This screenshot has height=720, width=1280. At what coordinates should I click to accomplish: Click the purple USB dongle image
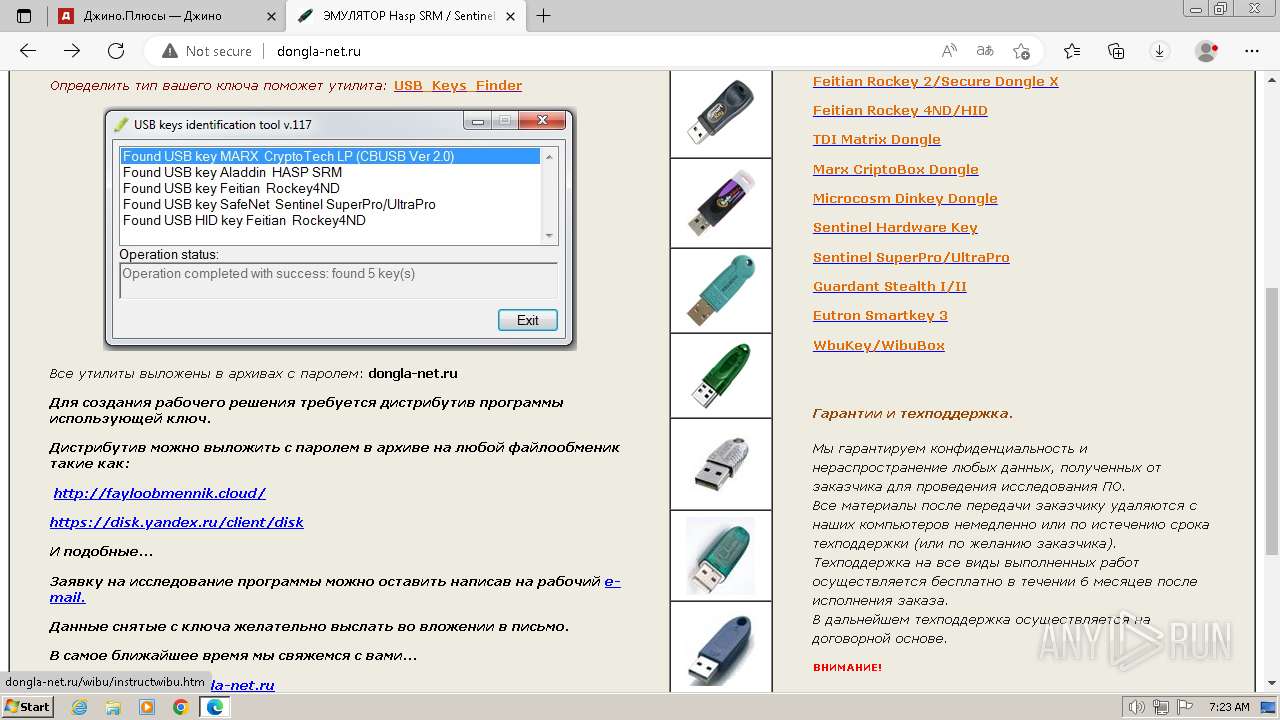coord(721,203)
